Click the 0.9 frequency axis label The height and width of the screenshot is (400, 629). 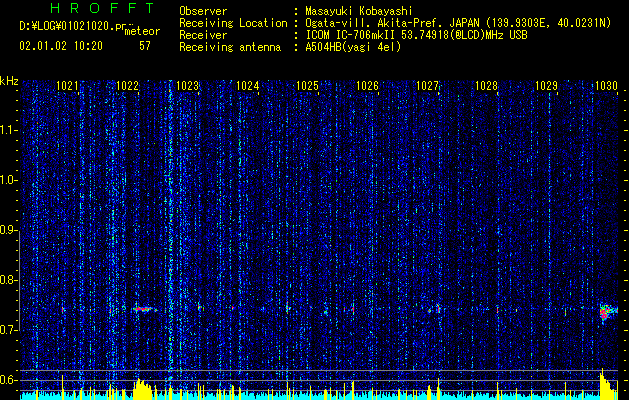(9, 230)
